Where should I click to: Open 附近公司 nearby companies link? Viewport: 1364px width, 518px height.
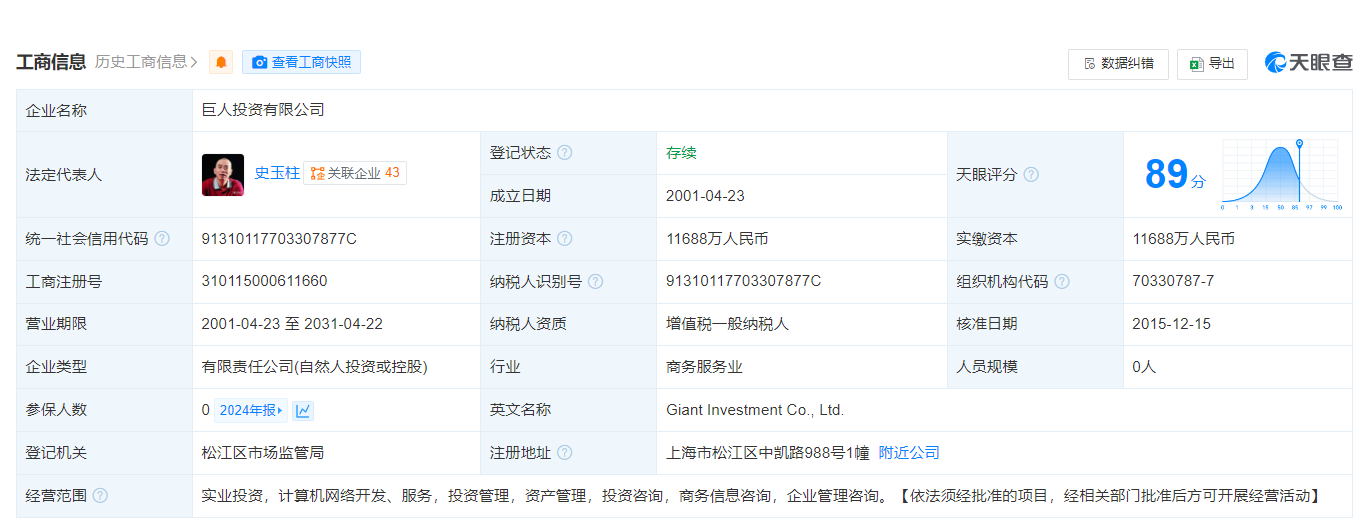(x=909, y=453)
